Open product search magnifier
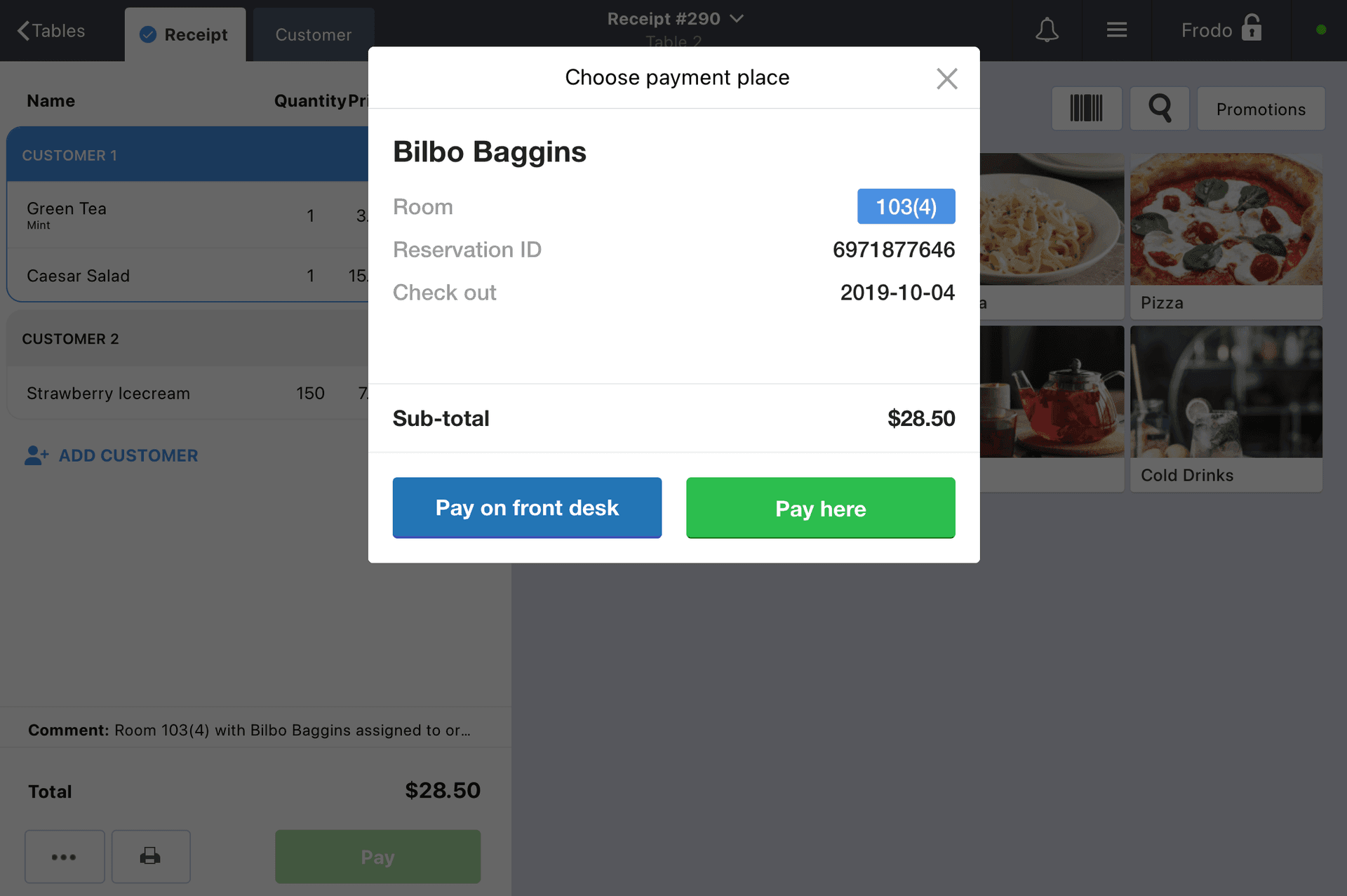The height and width of the screenshot is (896, 1347). (x=1160, y=109)
